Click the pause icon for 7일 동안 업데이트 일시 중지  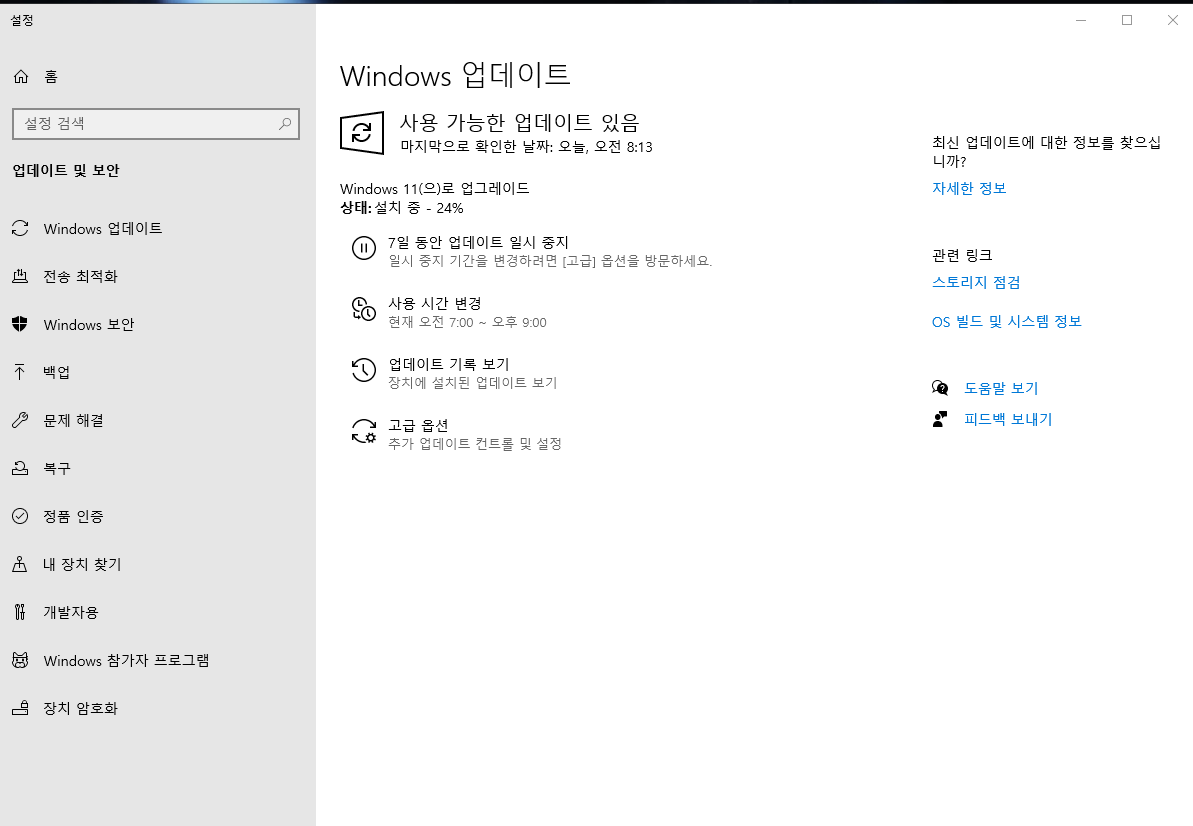[364, 248]
